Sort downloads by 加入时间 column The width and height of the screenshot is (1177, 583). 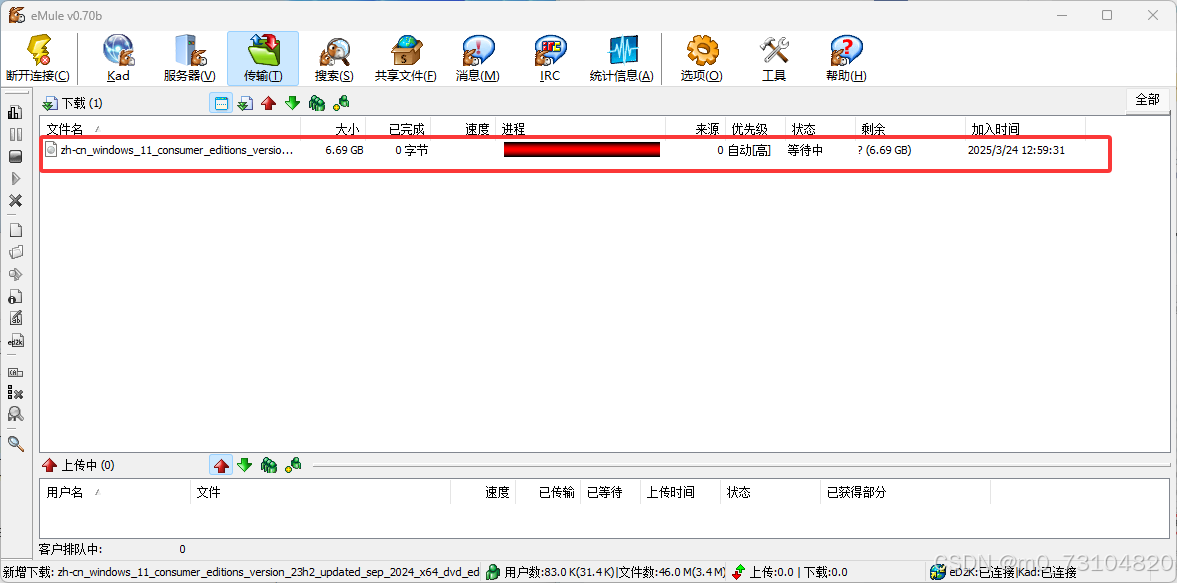(x=1025, y=129)
